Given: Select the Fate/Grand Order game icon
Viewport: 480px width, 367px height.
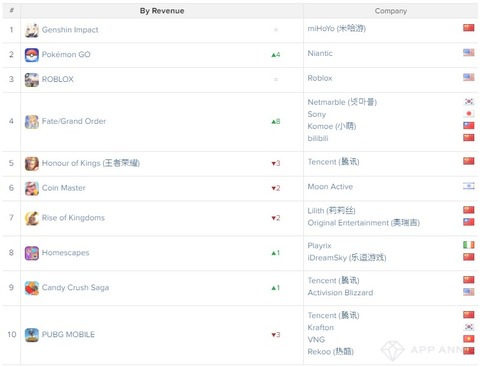Looking at the screenshot, I should 32,122.
